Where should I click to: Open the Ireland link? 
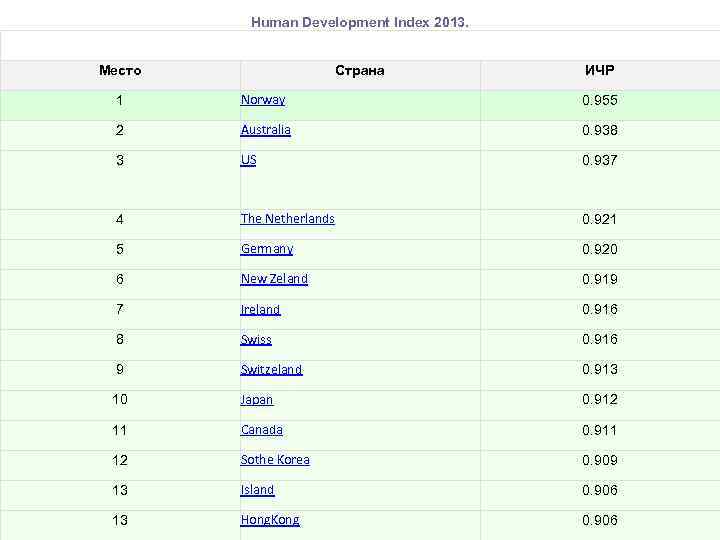tap(261, 310)
